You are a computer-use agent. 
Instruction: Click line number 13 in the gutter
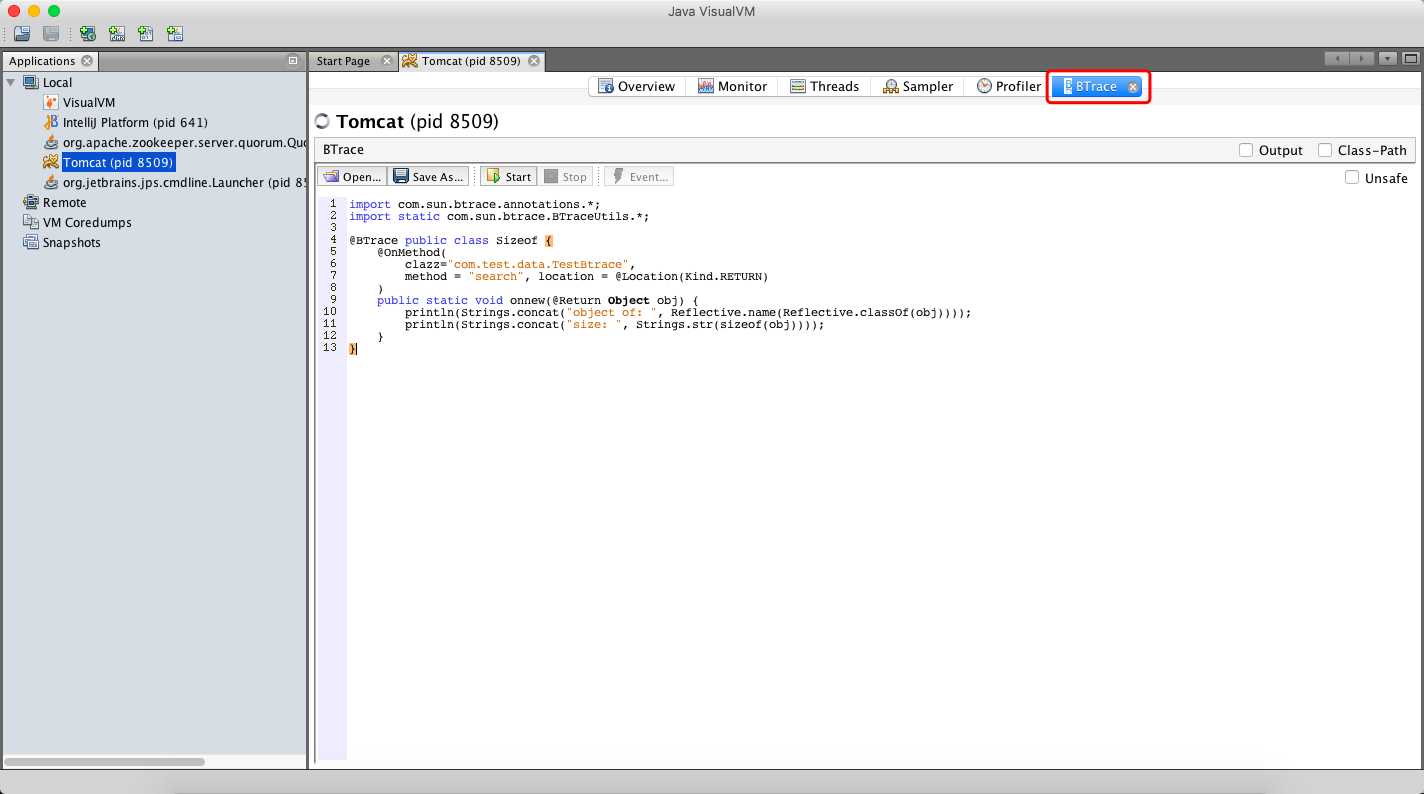330,348
